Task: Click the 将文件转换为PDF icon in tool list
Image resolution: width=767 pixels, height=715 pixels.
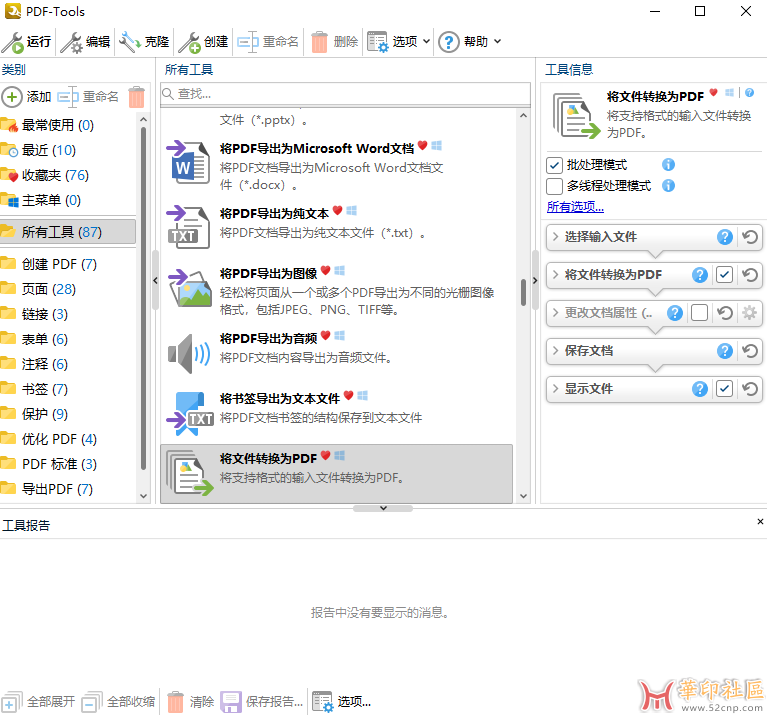Action: tap(190, 472)
